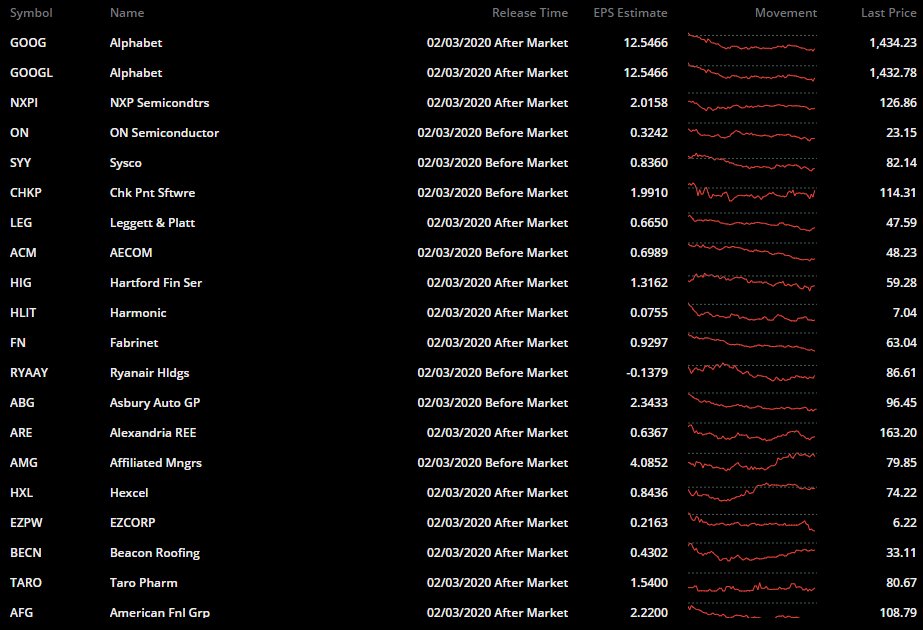Select Hexcel release time After Market

pyautogui.click(x=497, y=493)
